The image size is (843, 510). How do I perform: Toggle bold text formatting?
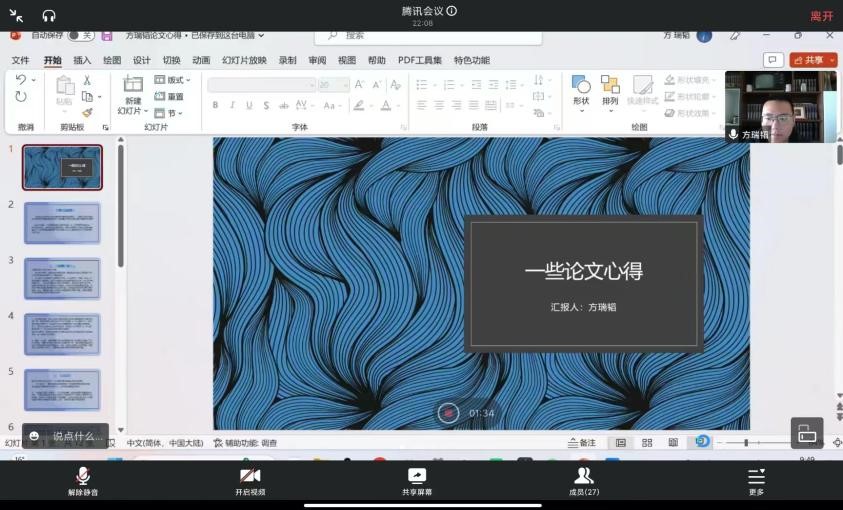click(215, 105)
